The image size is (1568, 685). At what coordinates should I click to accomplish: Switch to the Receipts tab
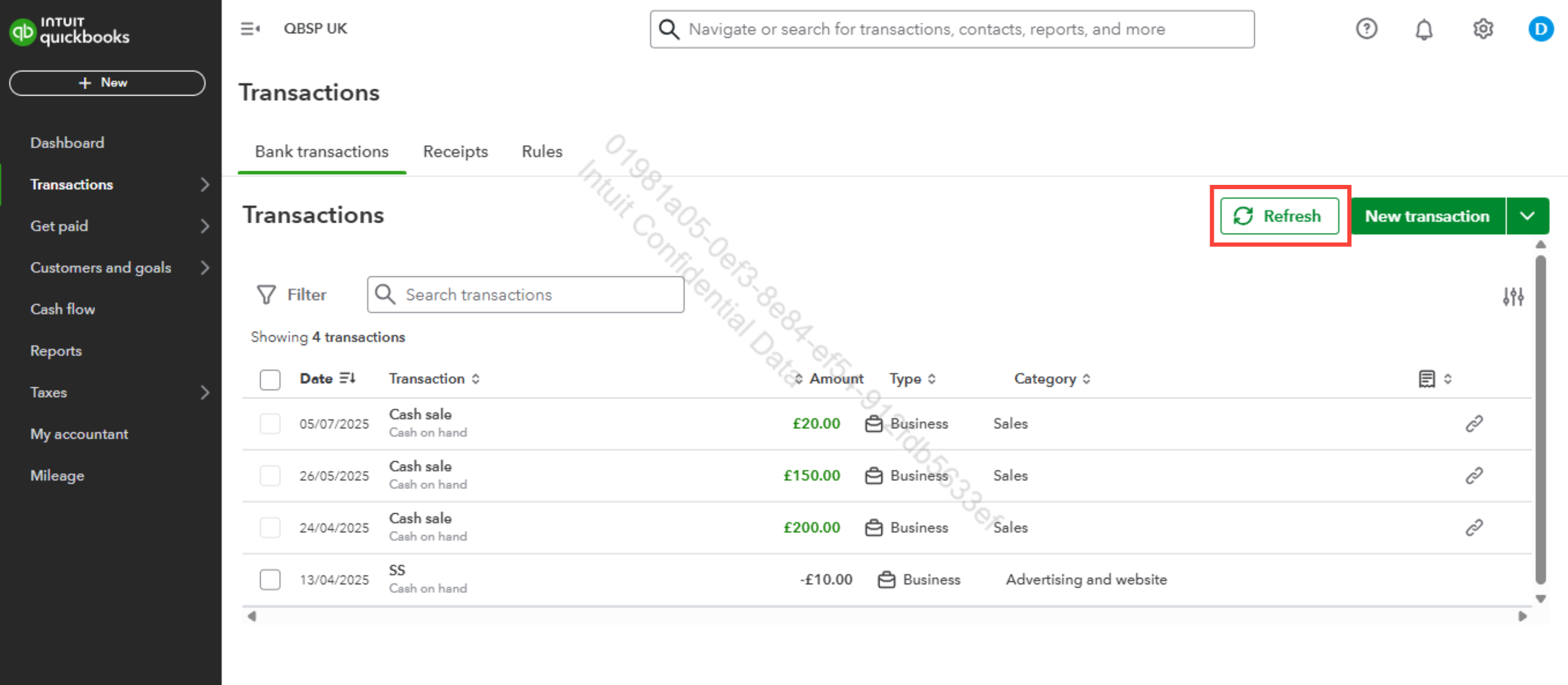pos(455,151)
